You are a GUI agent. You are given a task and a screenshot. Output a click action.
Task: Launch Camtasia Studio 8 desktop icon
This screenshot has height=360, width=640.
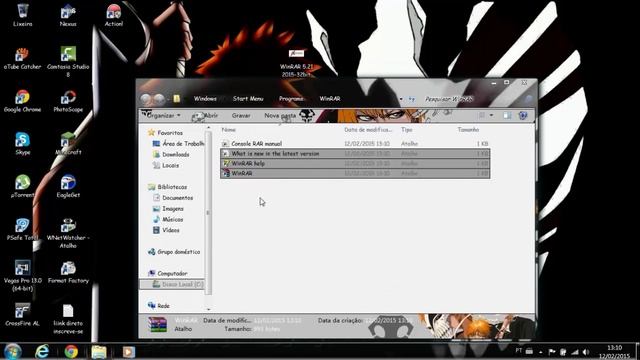click(68, 61)
